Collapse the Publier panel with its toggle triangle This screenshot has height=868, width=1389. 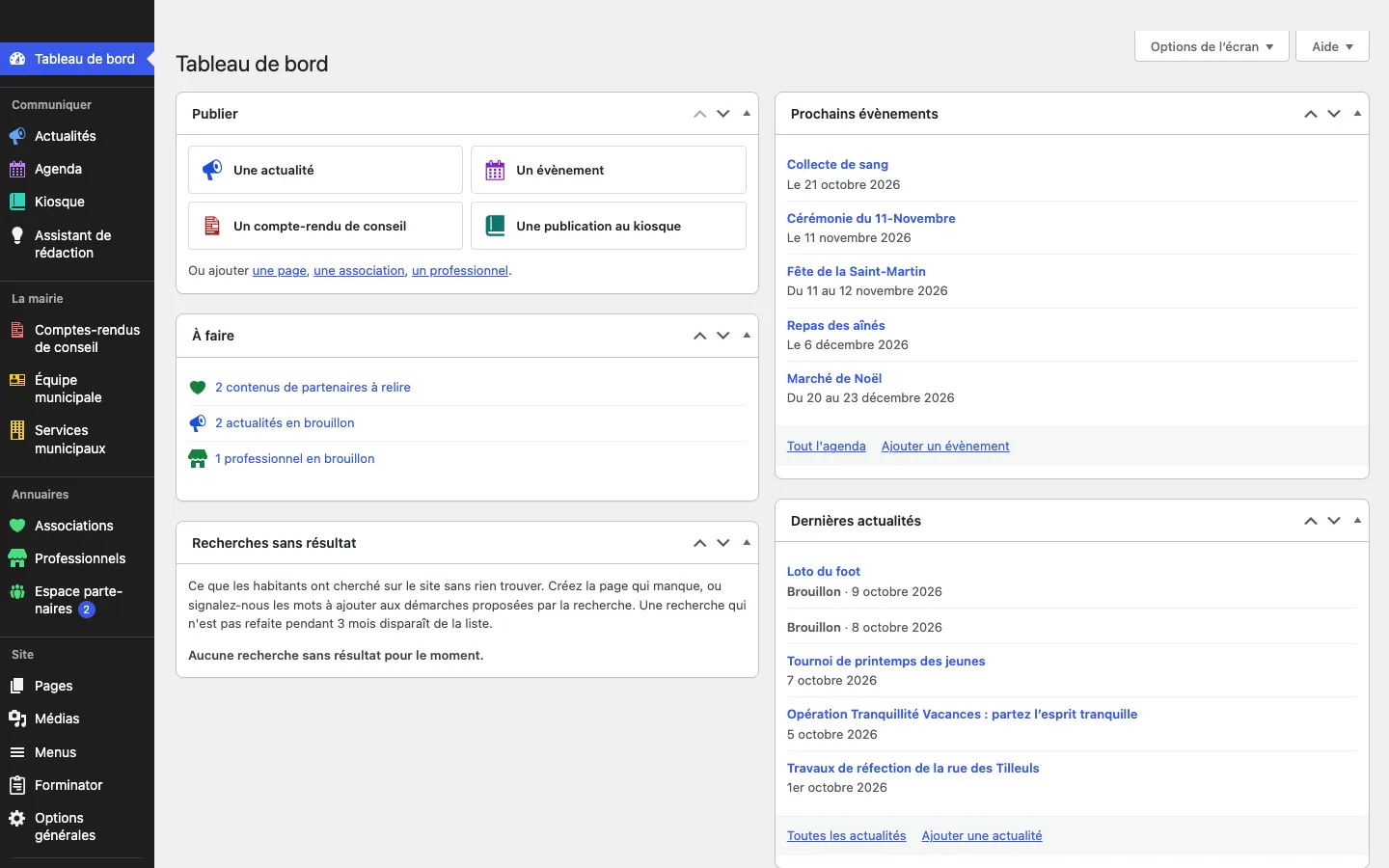pos(747,114)
